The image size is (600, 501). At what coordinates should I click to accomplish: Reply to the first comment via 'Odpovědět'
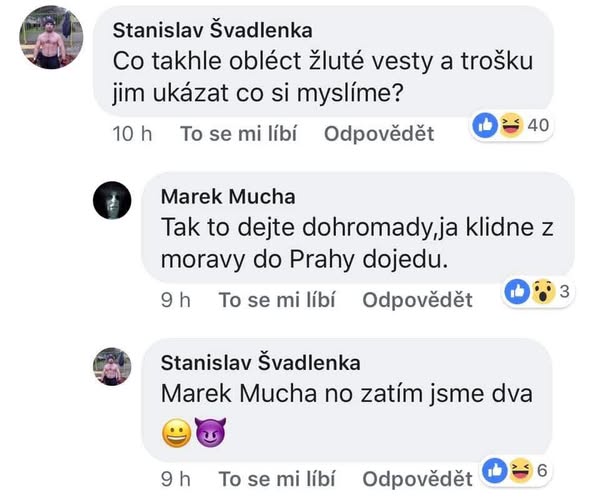(379, 135)
